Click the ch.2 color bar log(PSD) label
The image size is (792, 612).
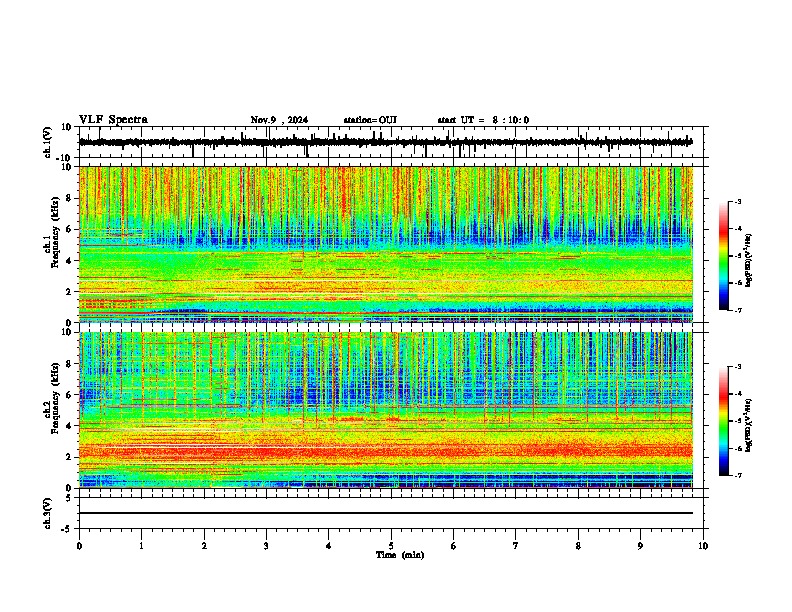pos(749,425)
